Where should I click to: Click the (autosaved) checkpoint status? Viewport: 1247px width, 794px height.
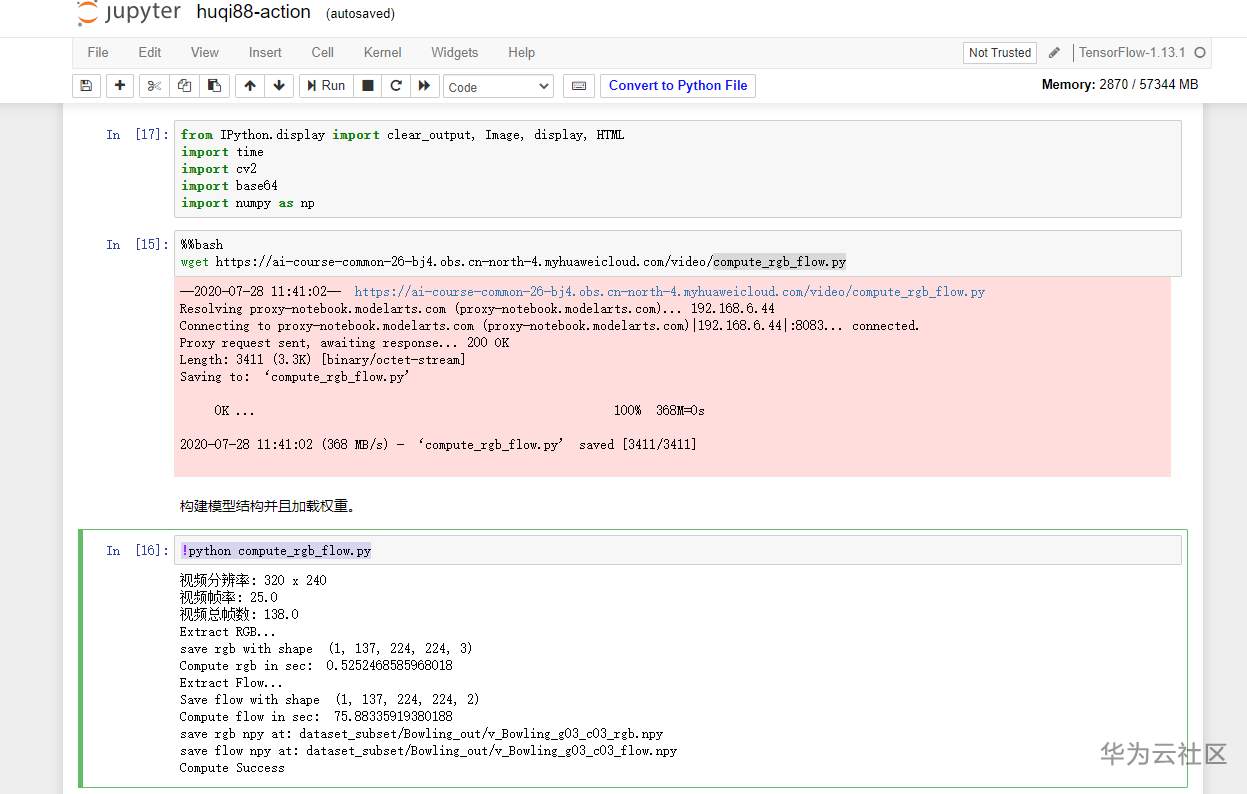[x=360, y=14]
